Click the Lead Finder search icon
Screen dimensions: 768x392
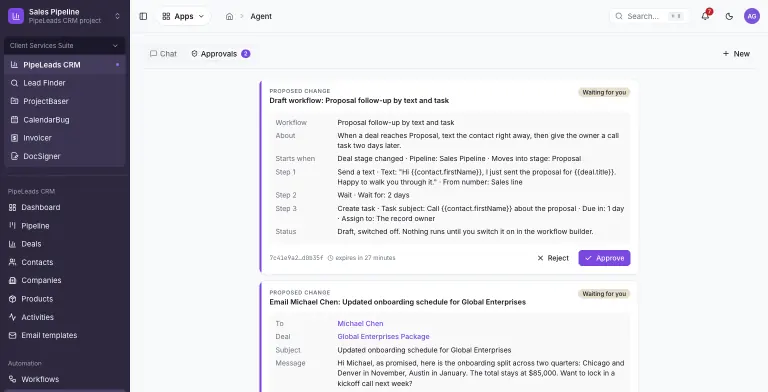coord(14,83)
